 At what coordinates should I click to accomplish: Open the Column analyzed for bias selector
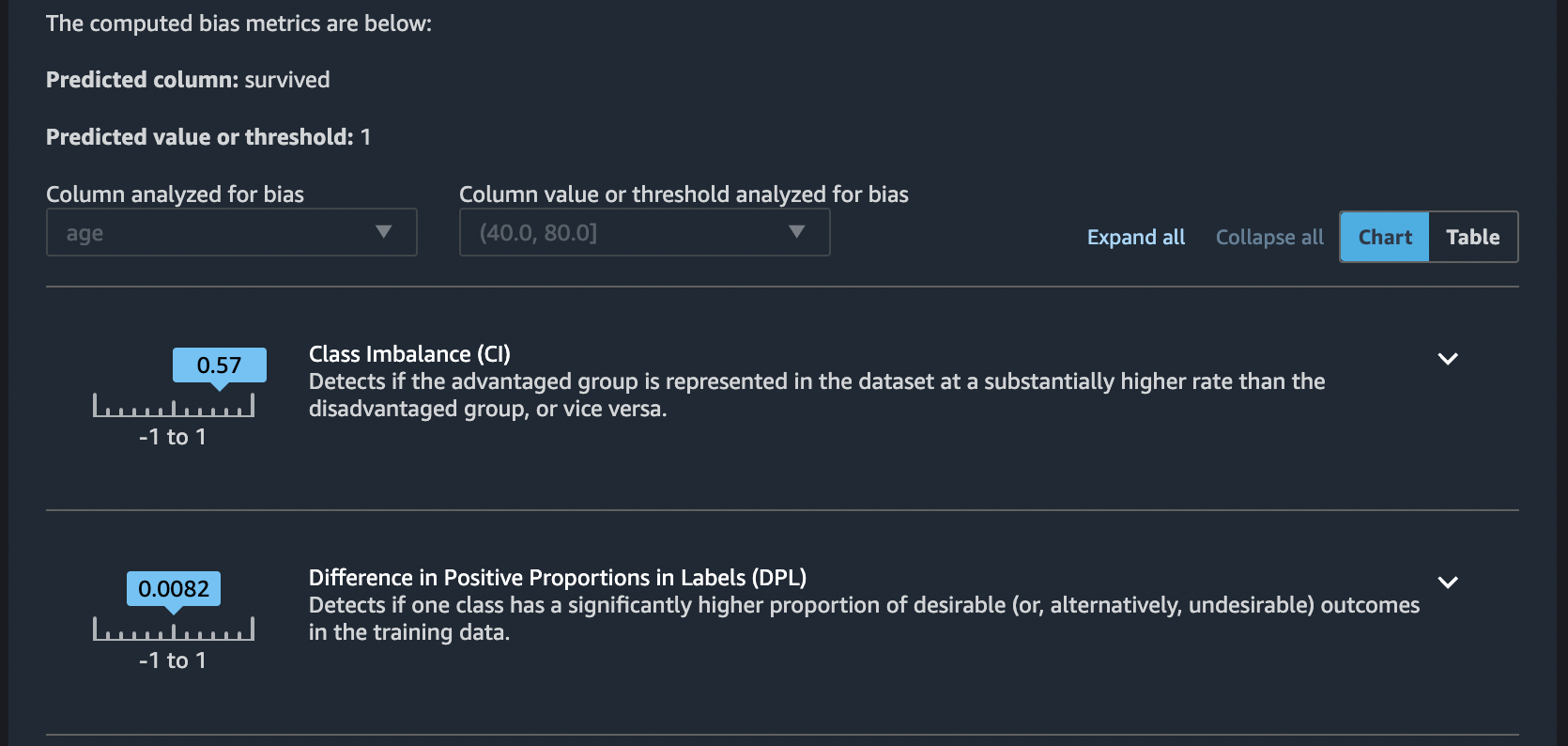[231, 232]
